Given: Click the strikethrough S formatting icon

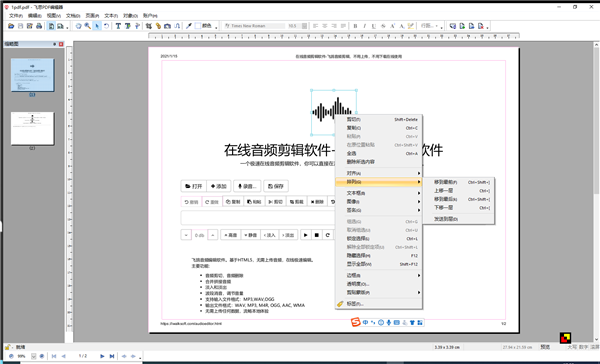Looking at the screenshot, I should tap(383, 26).
